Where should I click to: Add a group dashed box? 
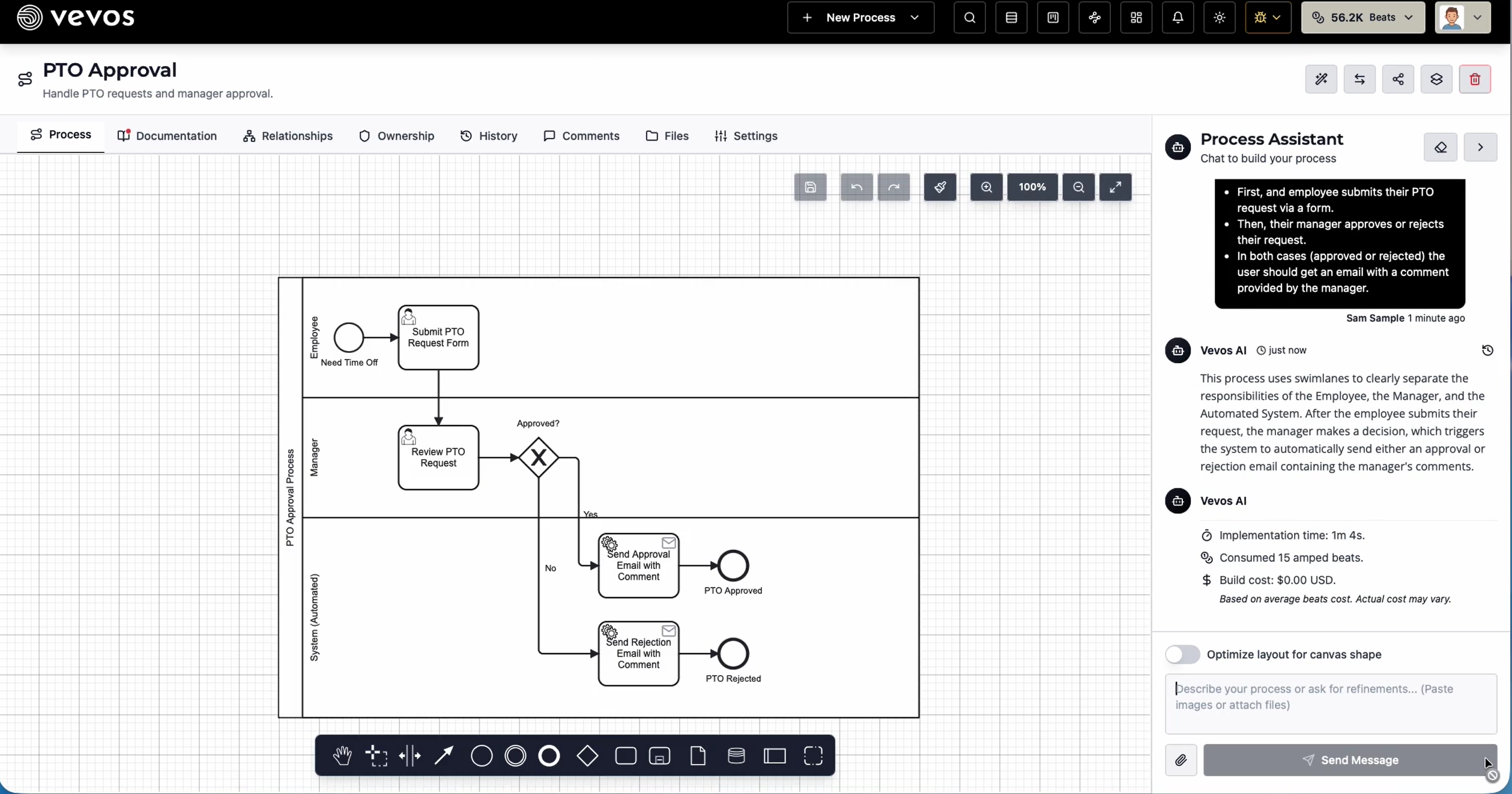pos(813,756)
